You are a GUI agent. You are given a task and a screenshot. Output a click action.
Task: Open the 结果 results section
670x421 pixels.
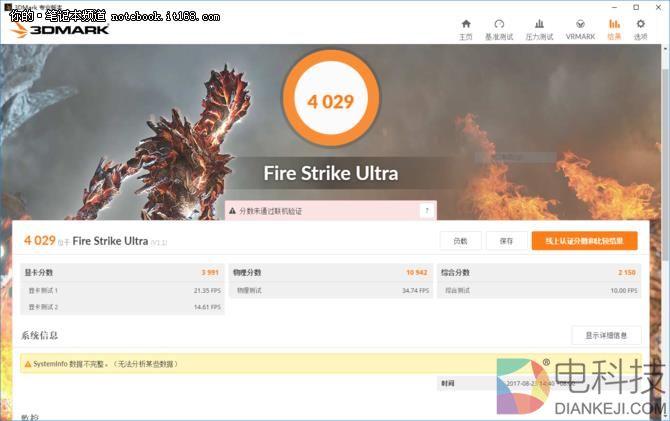[x=614, y=29]
